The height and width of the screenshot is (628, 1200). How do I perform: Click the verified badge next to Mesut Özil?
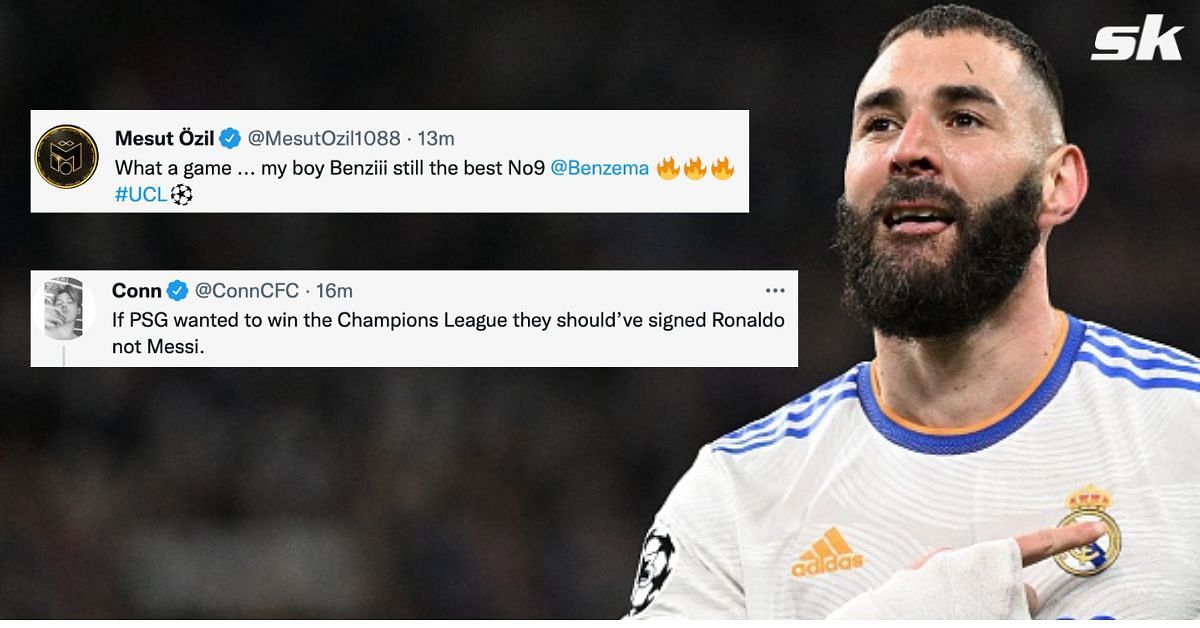tap(229, 138)
